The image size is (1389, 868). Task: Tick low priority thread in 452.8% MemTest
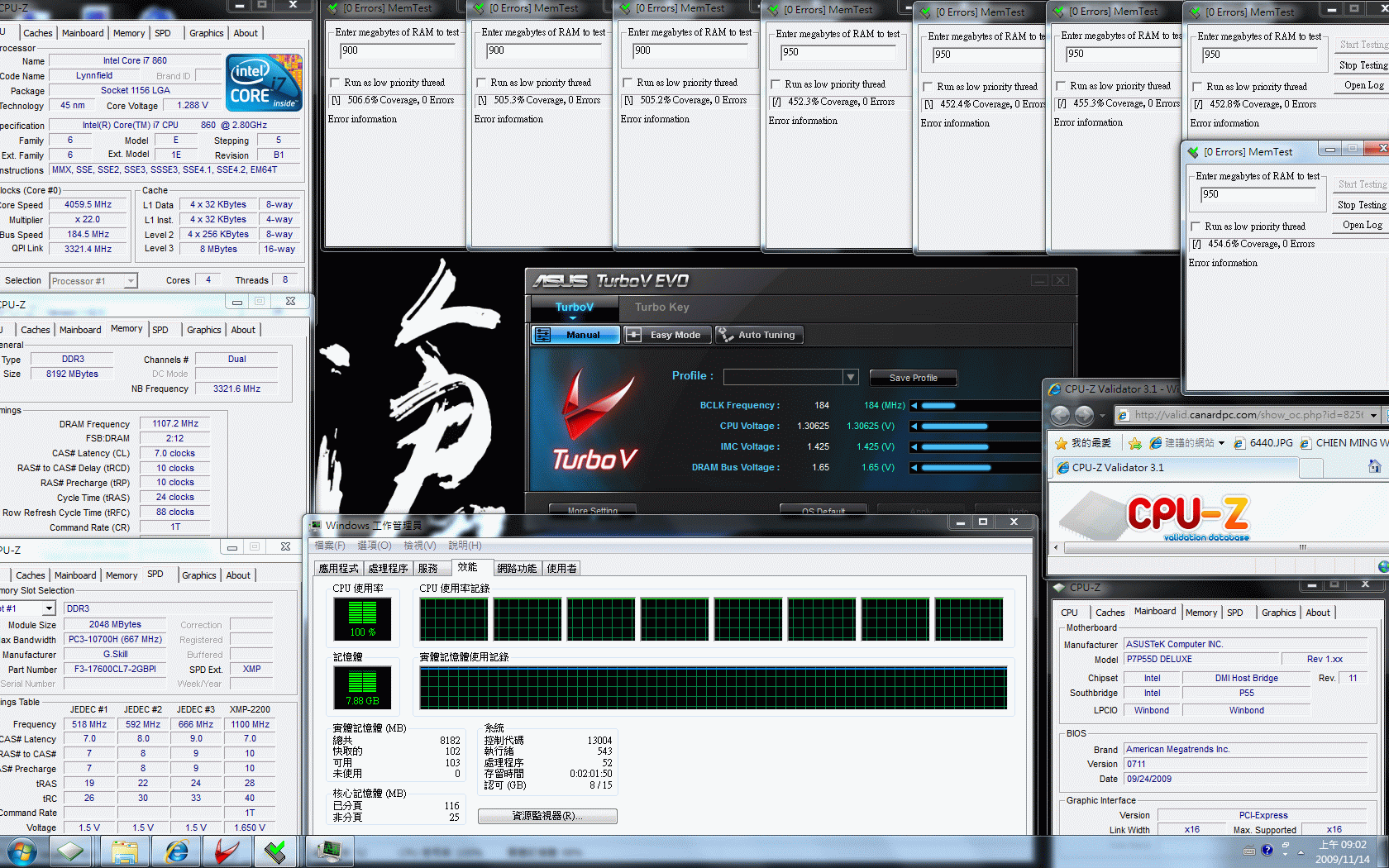(x=1197, y=87)
